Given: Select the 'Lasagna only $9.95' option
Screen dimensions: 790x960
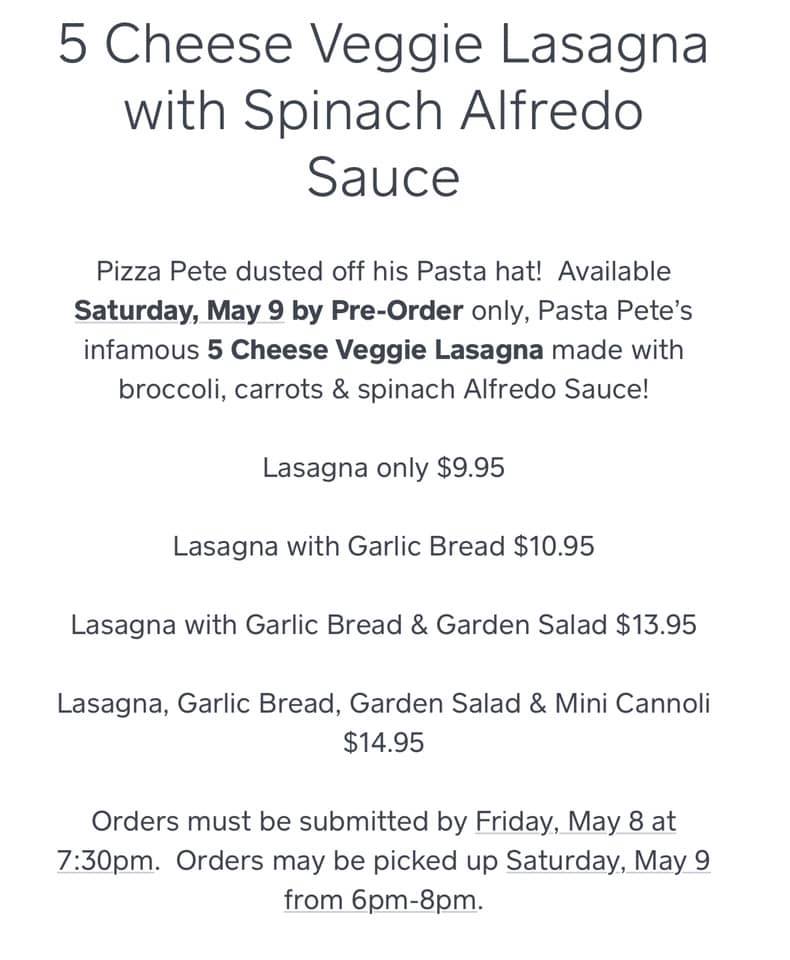Looking at the screenshot, I should pos(384,468).
